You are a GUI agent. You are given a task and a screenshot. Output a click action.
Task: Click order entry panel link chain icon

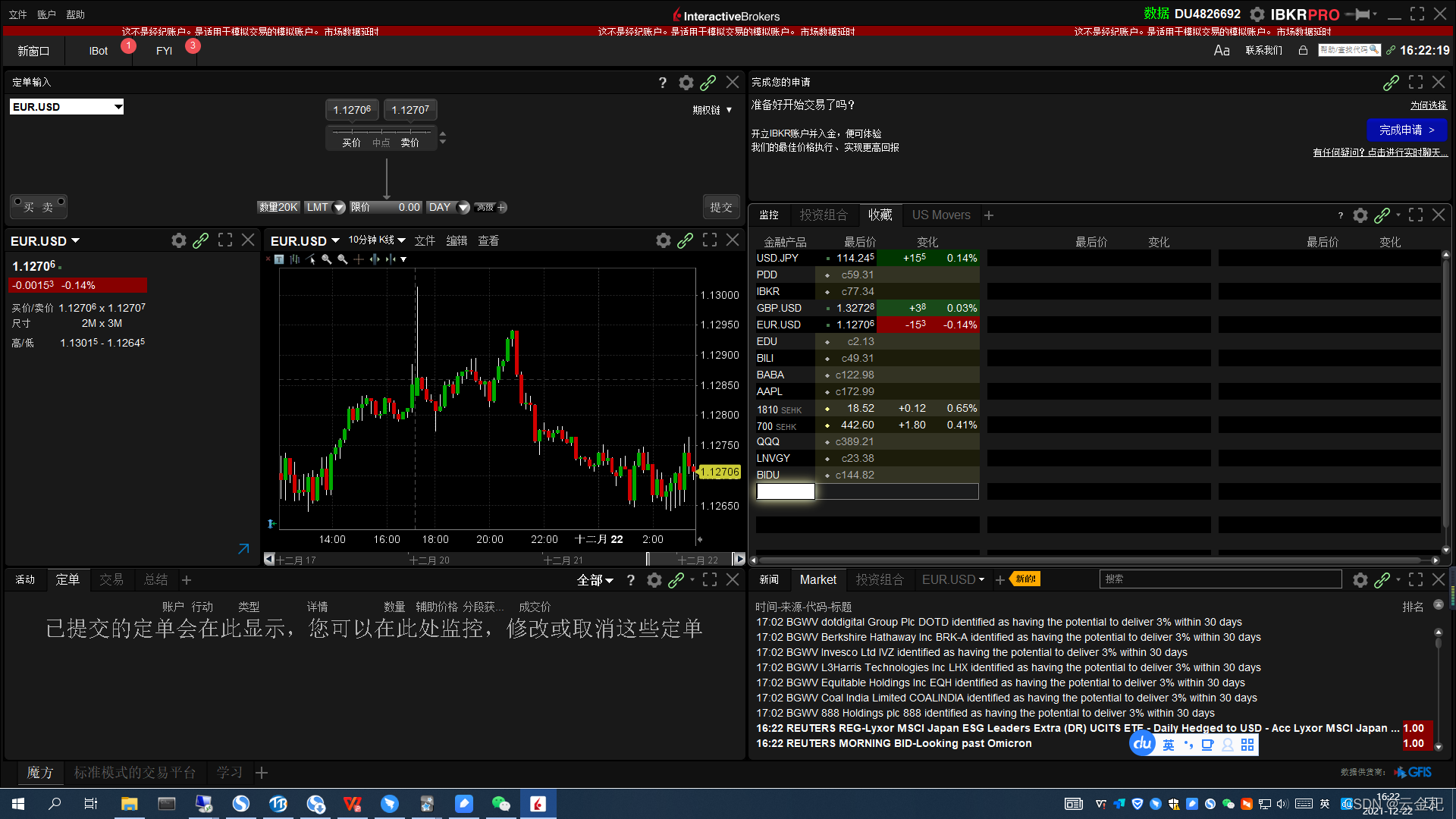tap(708, 83)
